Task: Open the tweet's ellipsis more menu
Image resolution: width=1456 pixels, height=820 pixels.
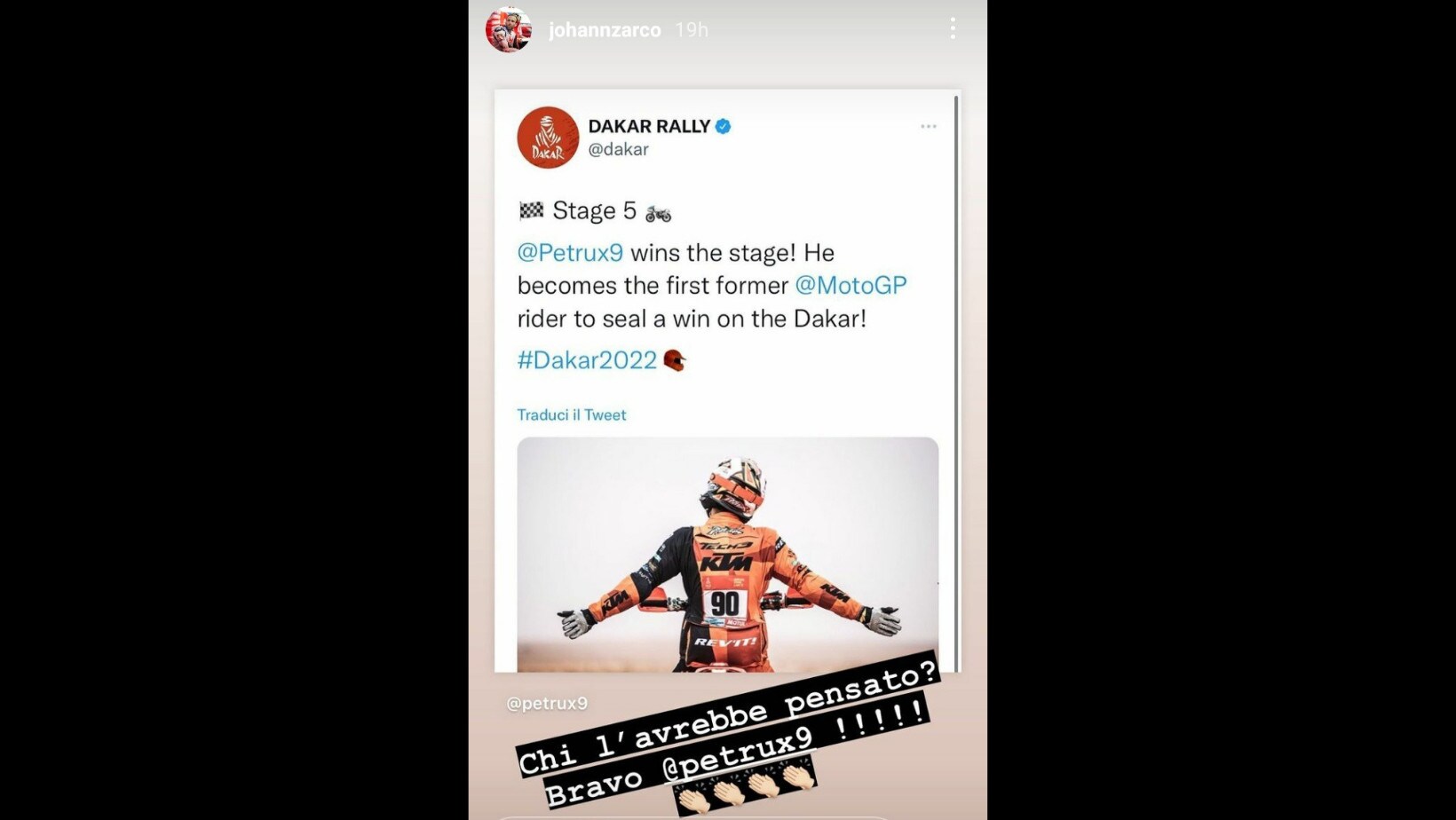Action: tap(929, 126)
